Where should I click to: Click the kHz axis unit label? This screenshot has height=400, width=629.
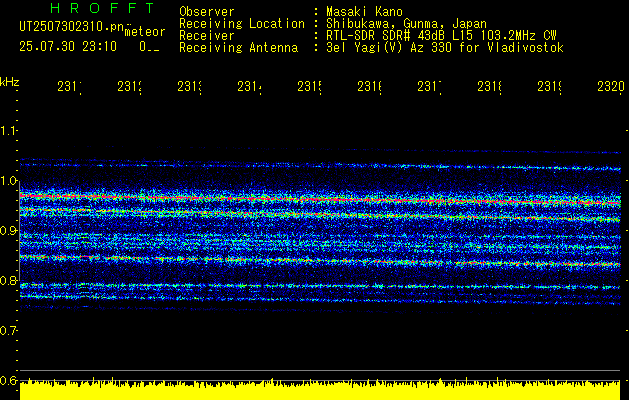(x=10, y=82)
